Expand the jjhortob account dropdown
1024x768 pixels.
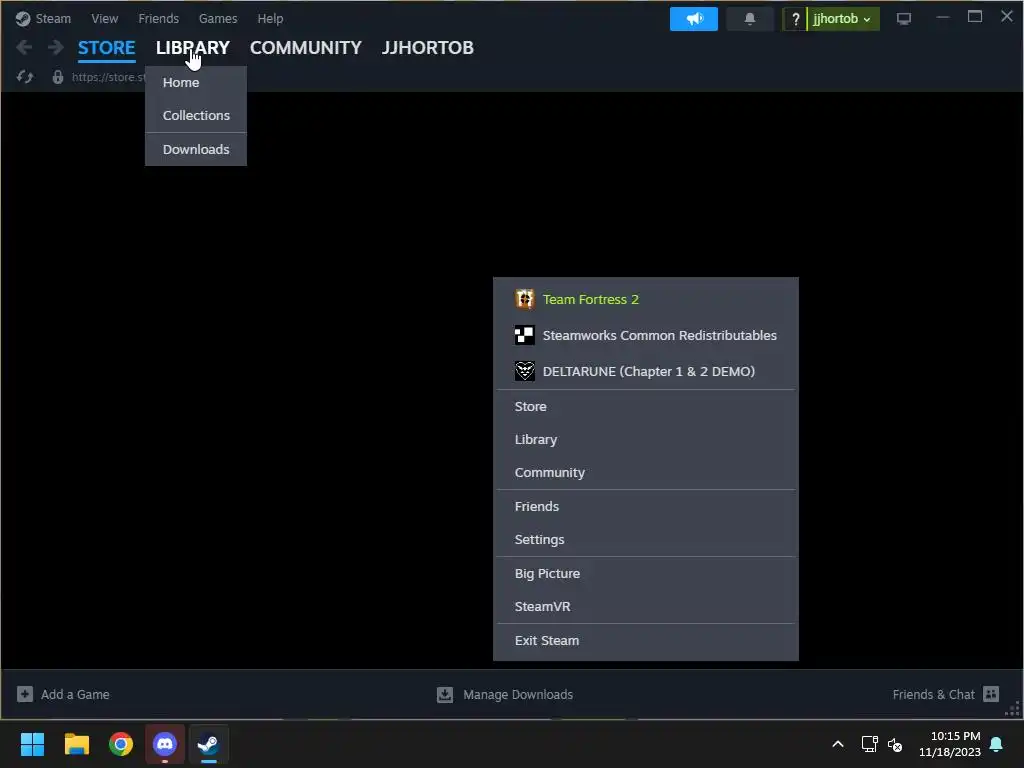[843, 19]
